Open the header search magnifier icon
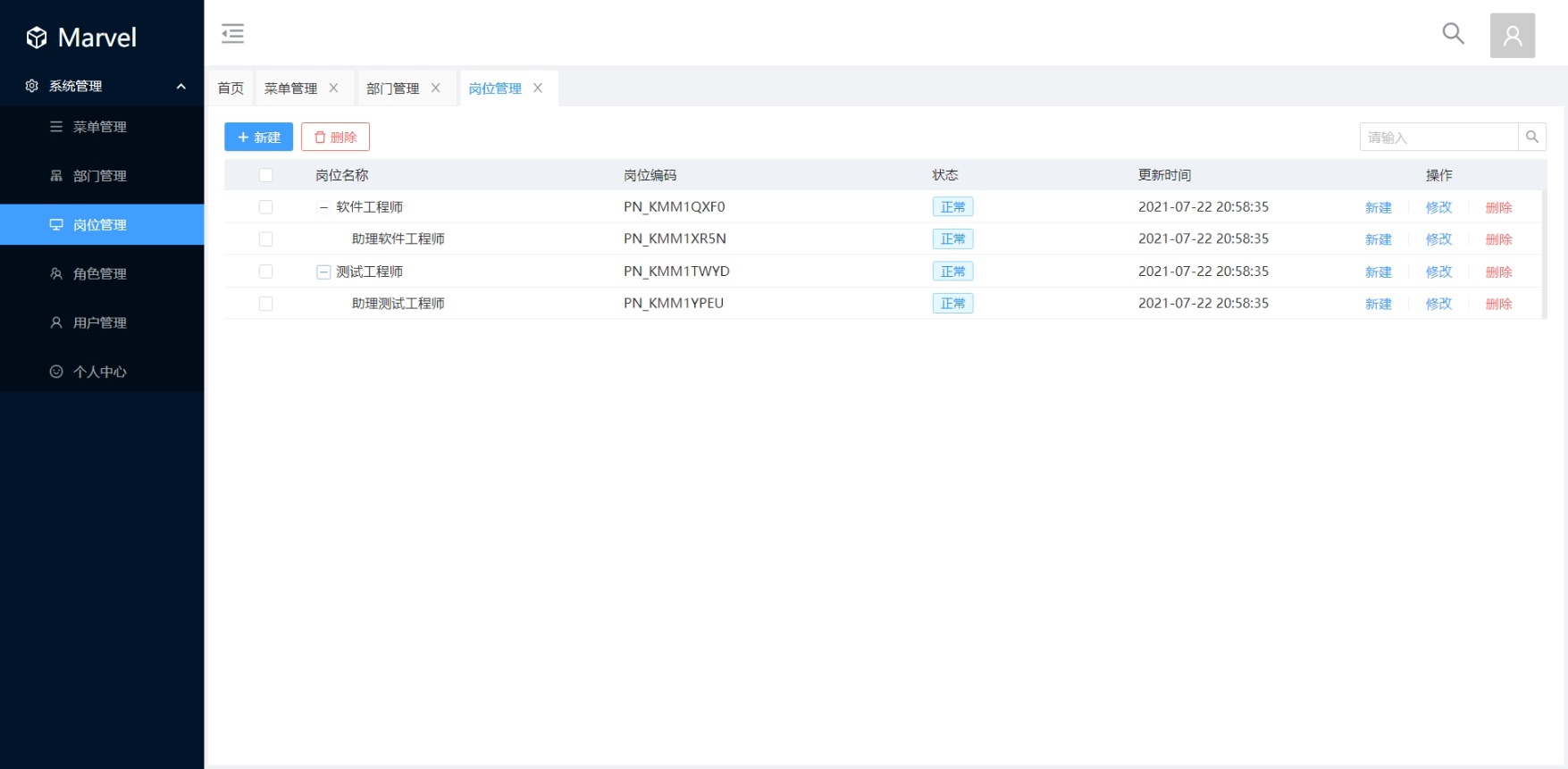Screen dimensions: 1568x769 1454,34
